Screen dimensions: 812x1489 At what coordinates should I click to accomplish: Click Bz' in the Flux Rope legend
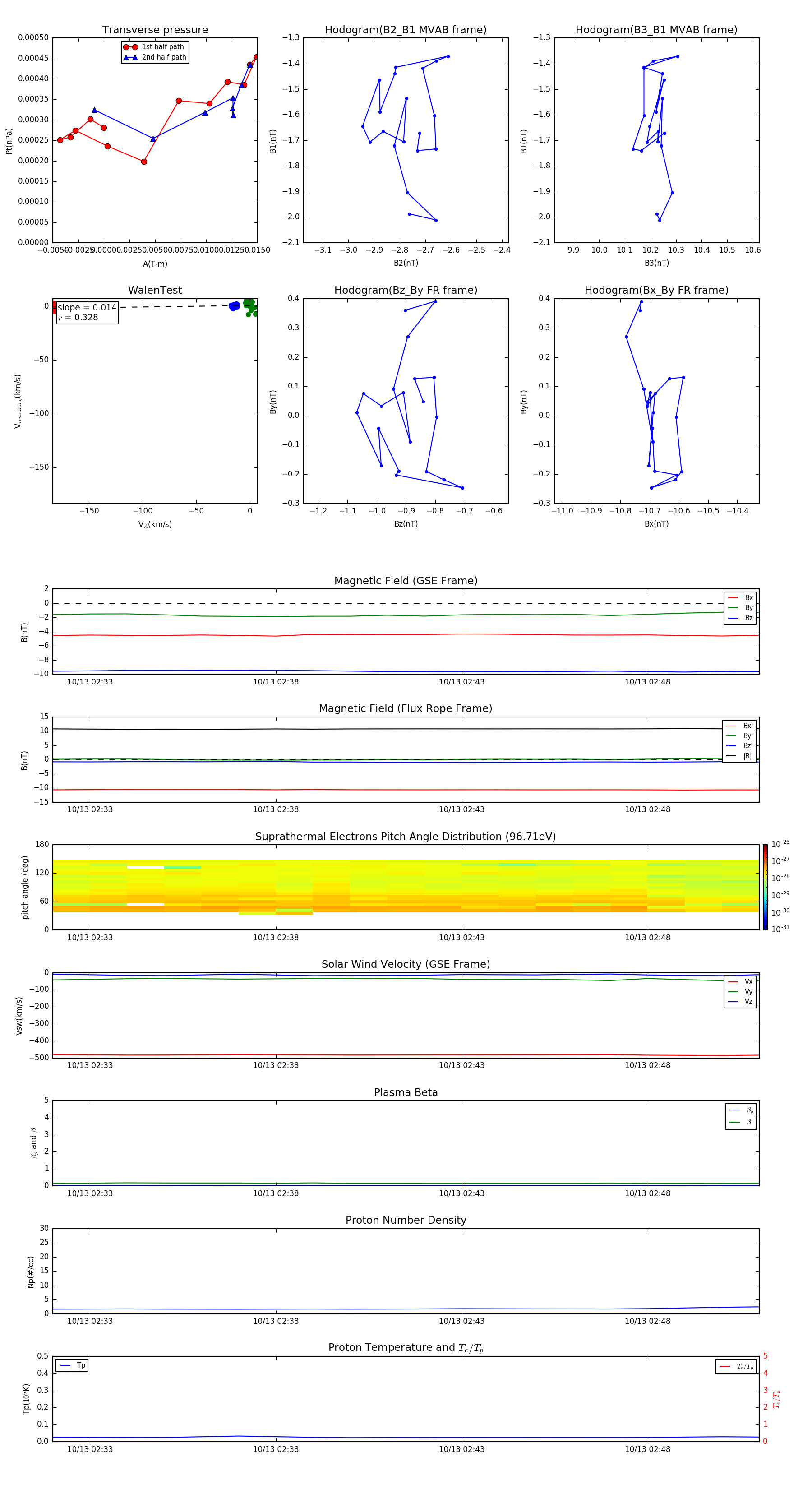(x=740, y=746)
